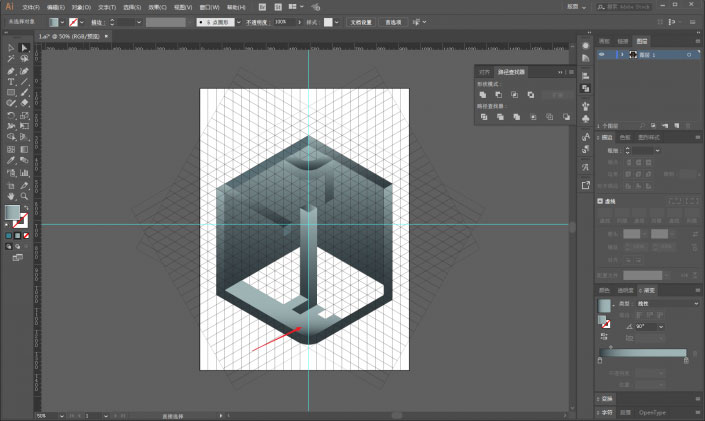Viewport: 705px width, 421px height.
Task: Click Minus Front shape mode in Pathfinder
Action: point(499,94)
